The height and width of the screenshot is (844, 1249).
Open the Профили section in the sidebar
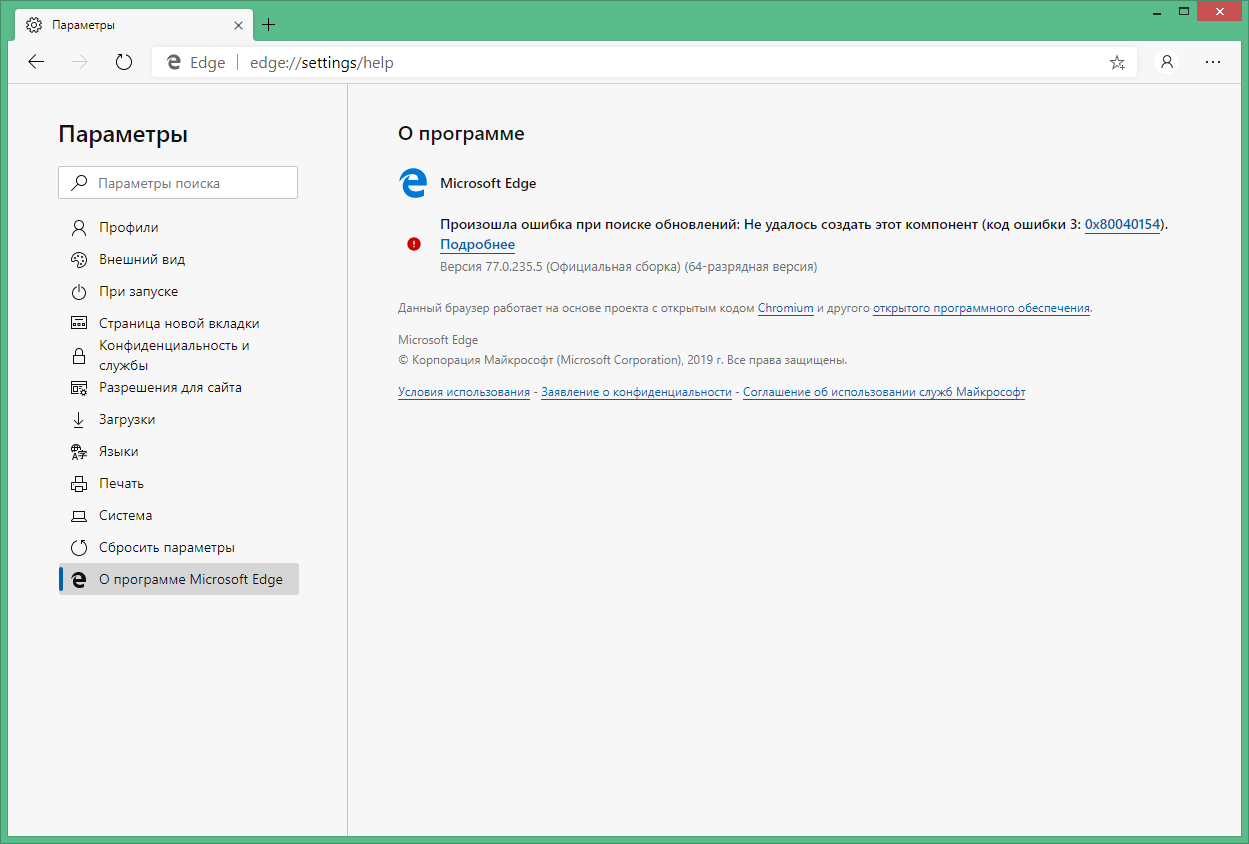pyautogui.click(x=78, y=227)
